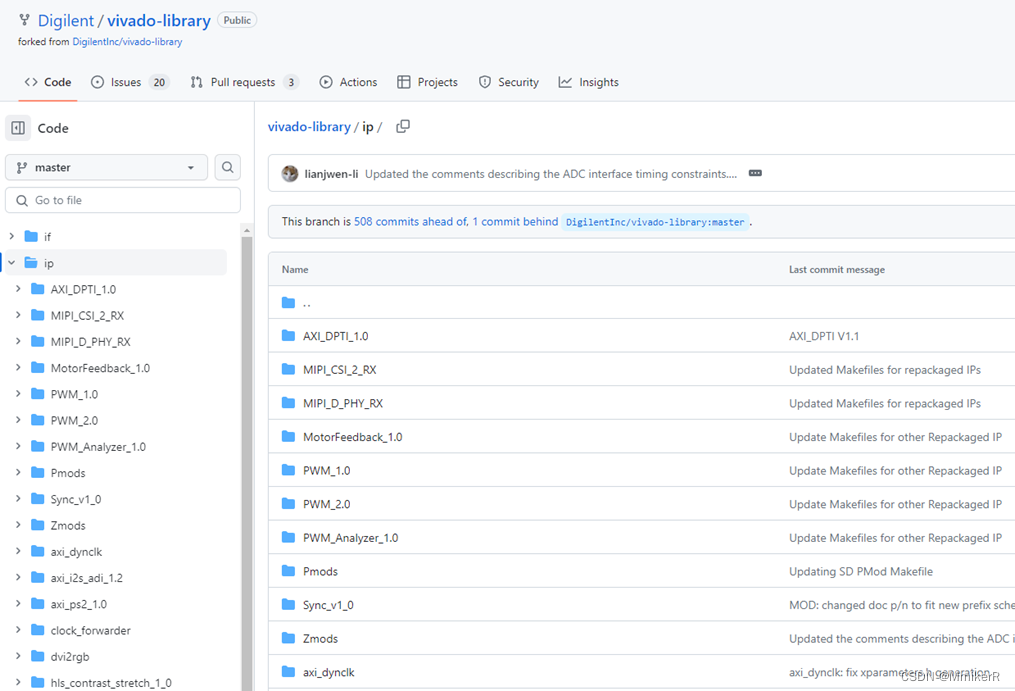
Task: Copy path using icon after ip /
Action: 403,126
